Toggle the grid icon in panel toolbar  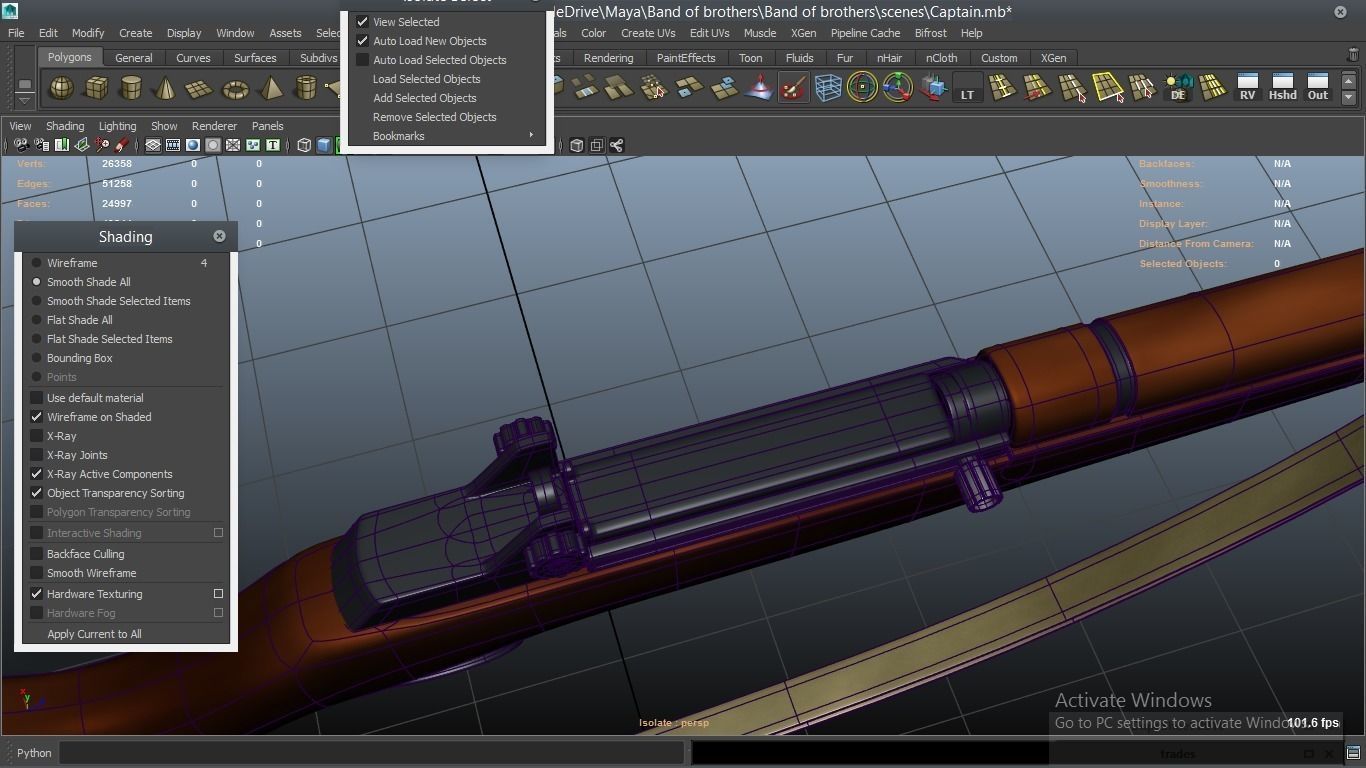coord(153,145)
